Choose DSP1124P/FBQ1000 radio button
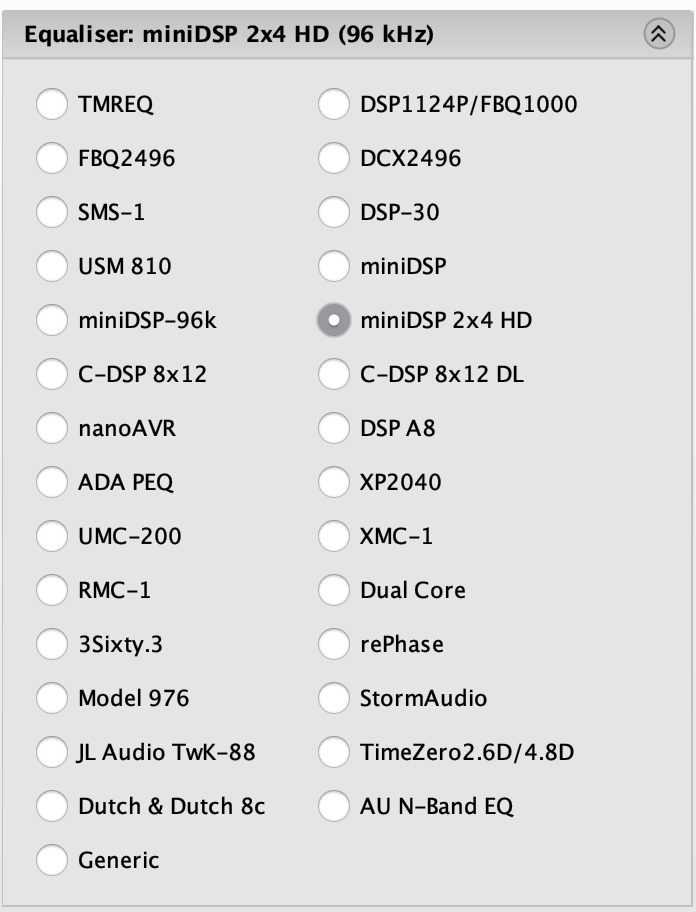 coord(334,104)
